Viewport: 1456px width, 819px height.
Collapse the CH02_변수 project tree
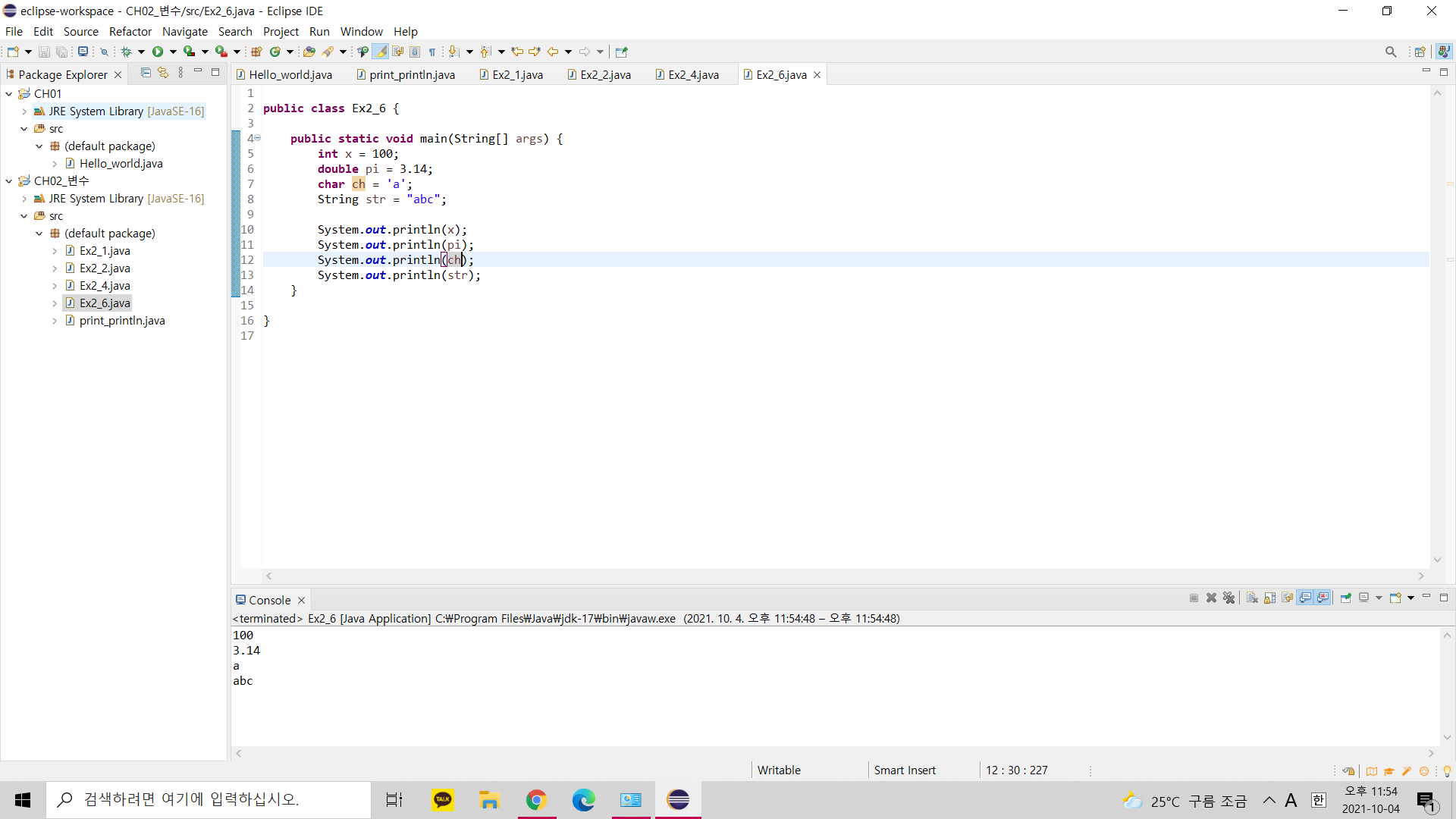point(9,180)
